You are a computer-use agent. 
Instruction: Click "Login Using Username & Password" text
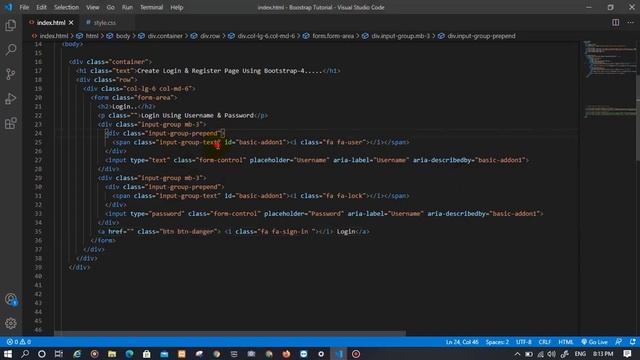(197, 116)
